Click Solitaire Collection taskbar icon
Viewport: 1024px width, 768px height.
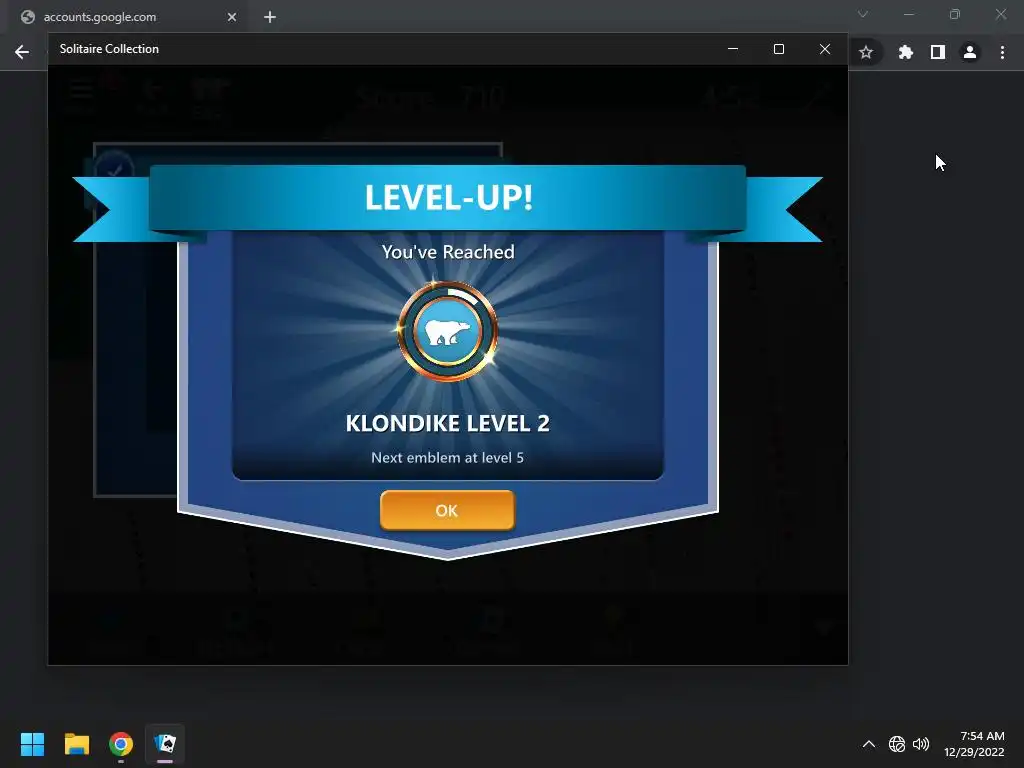[165, 744]
